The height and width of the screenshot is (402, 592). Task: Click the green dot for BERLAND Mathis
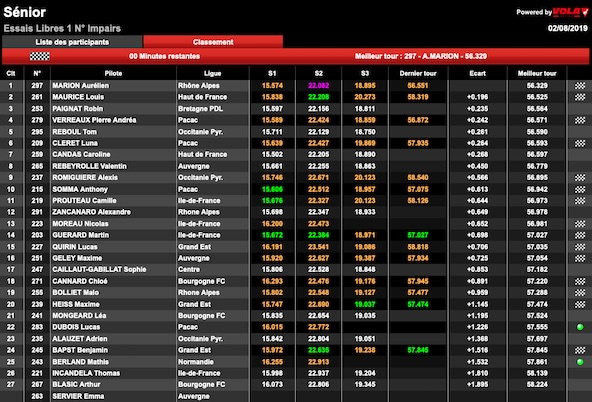580,362
